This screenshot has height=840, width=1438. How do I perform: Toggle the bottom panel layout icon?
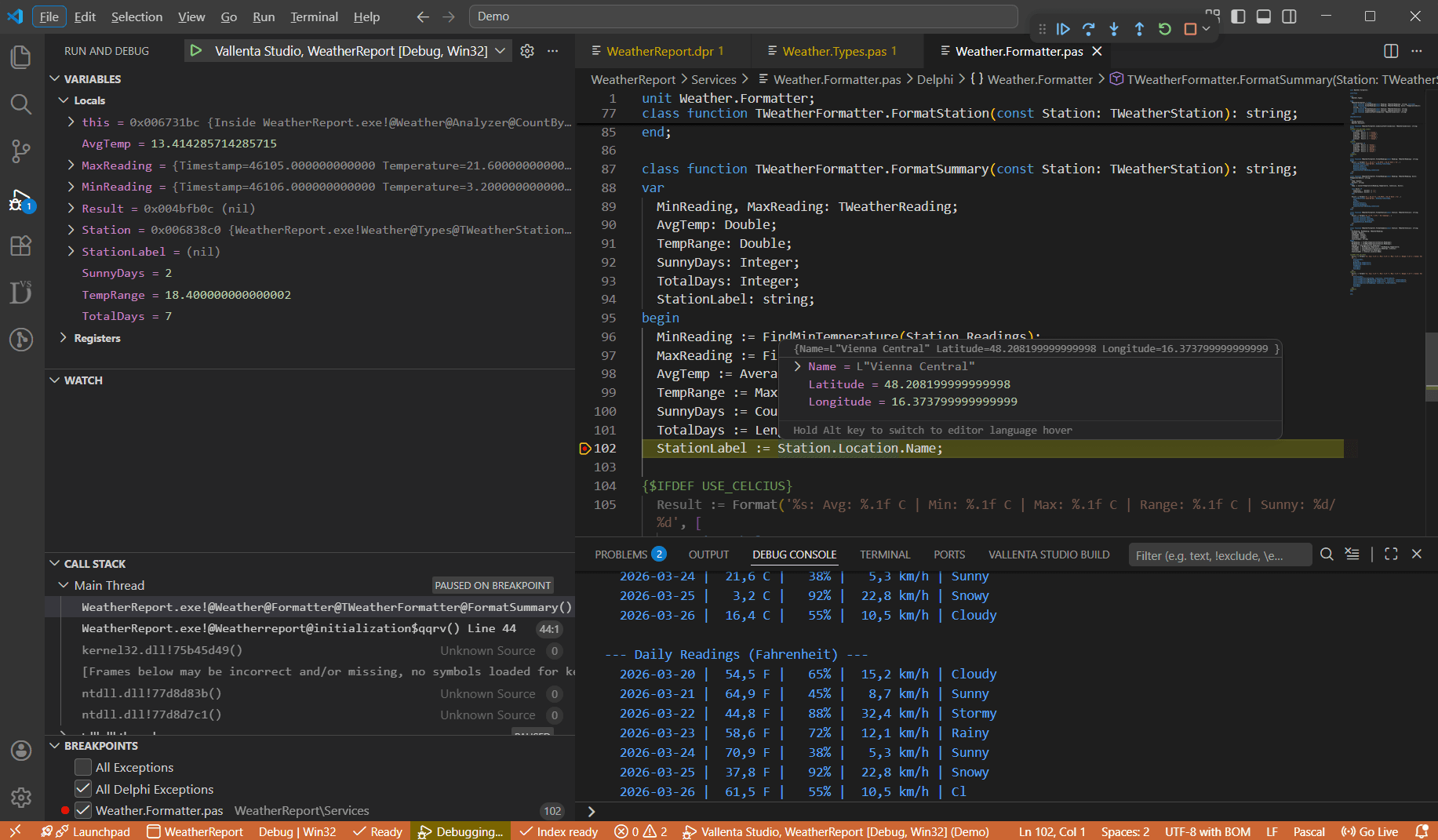pos(1264,16)
